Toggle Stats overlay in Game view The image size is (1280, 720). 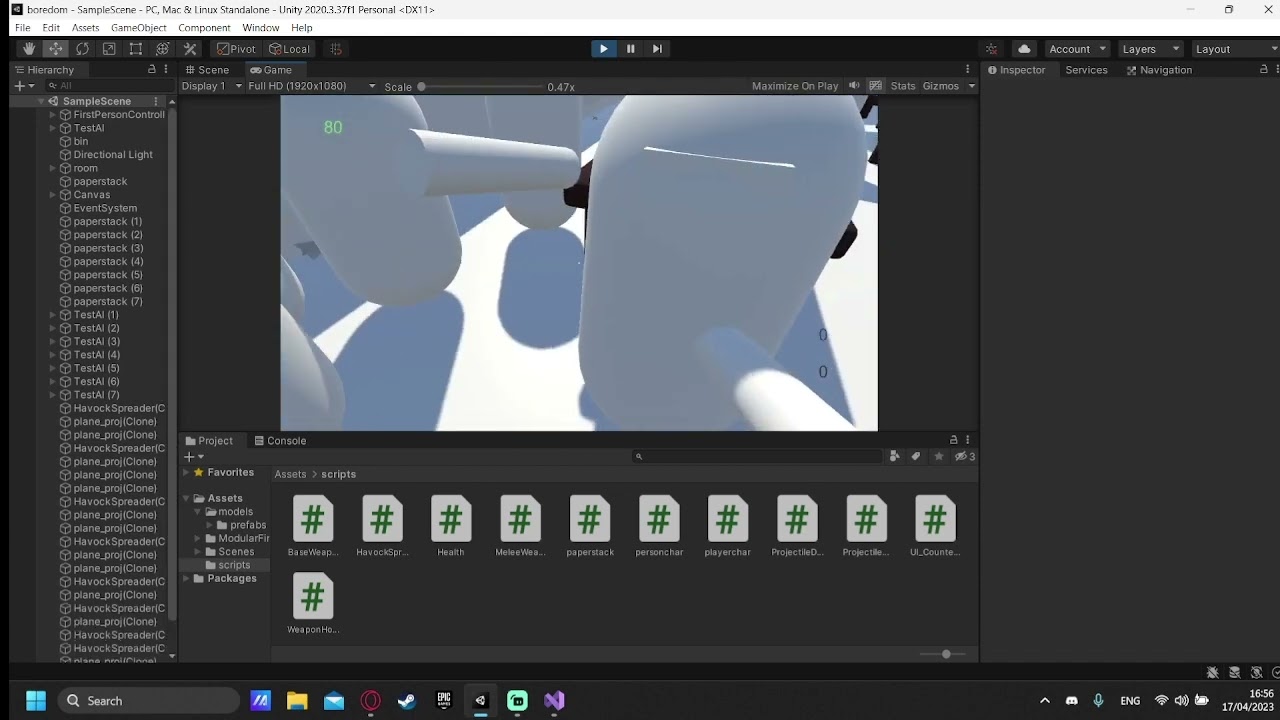point(903,86)
